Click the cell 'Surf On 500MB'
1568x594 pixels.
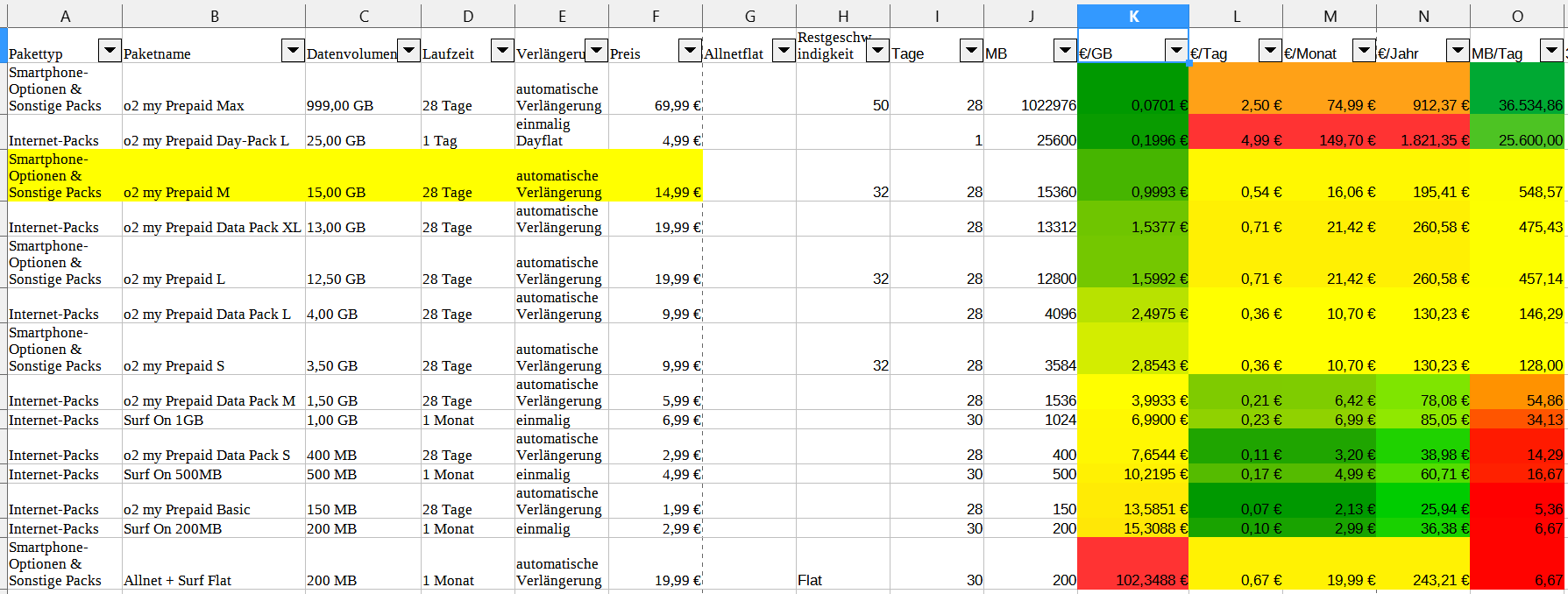[x=214, y=474]
